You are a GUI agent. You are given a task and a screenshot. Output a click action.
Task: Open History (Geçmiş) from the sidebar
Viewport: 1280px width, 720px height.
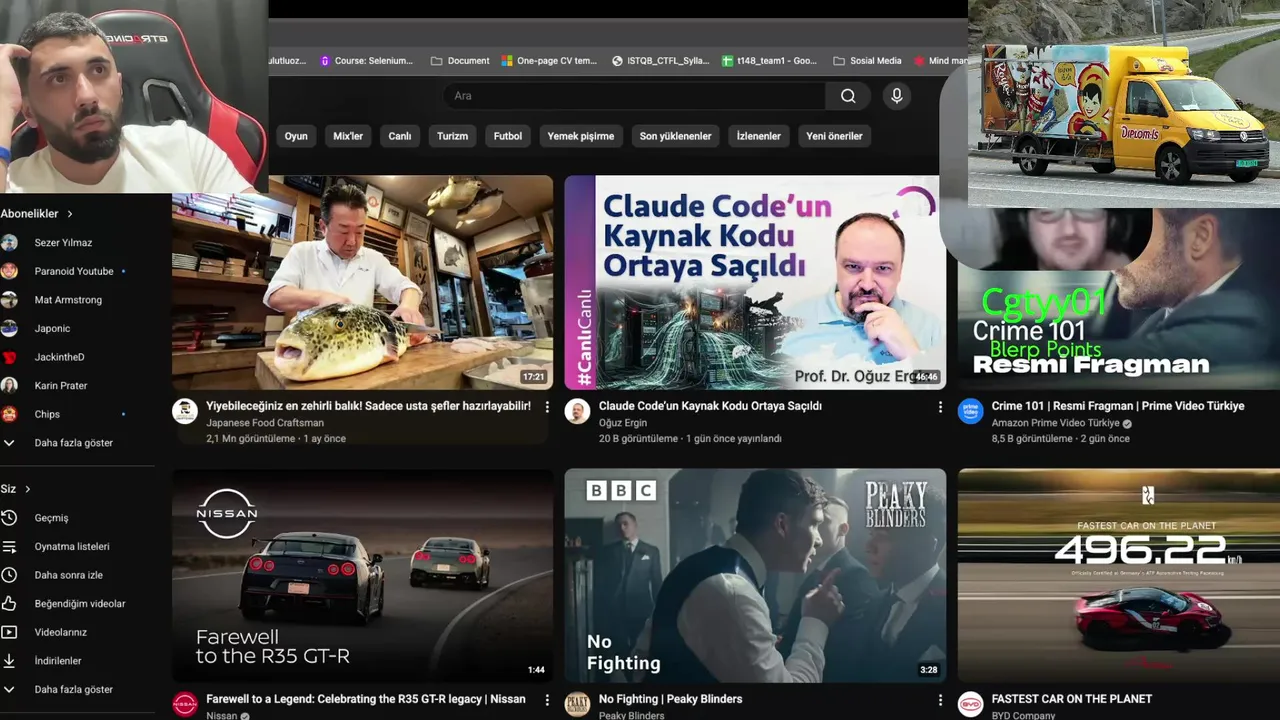[x=51, y=518]
